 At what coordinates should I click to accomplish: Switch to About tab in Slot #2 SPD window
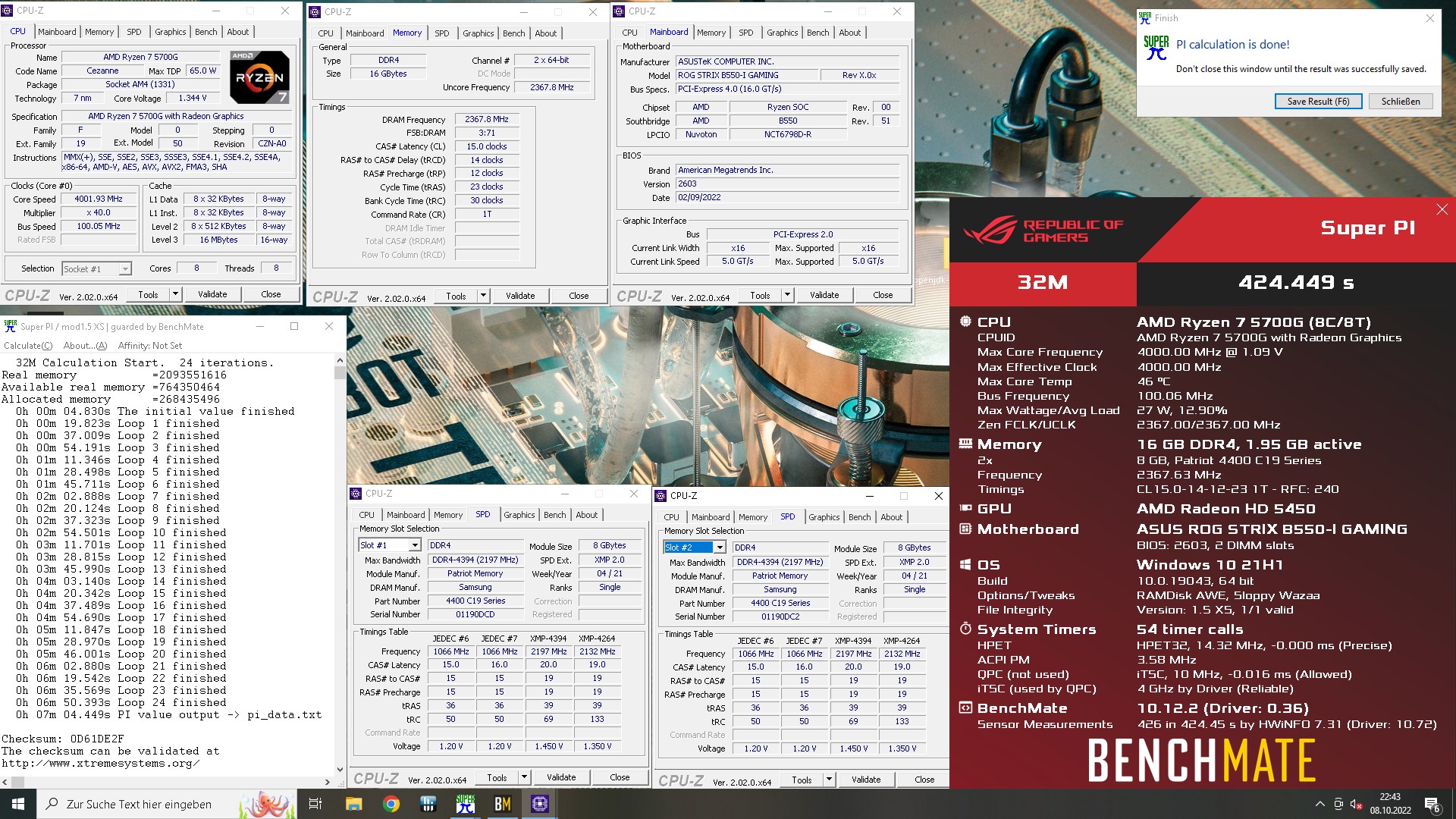pos(891,517)
